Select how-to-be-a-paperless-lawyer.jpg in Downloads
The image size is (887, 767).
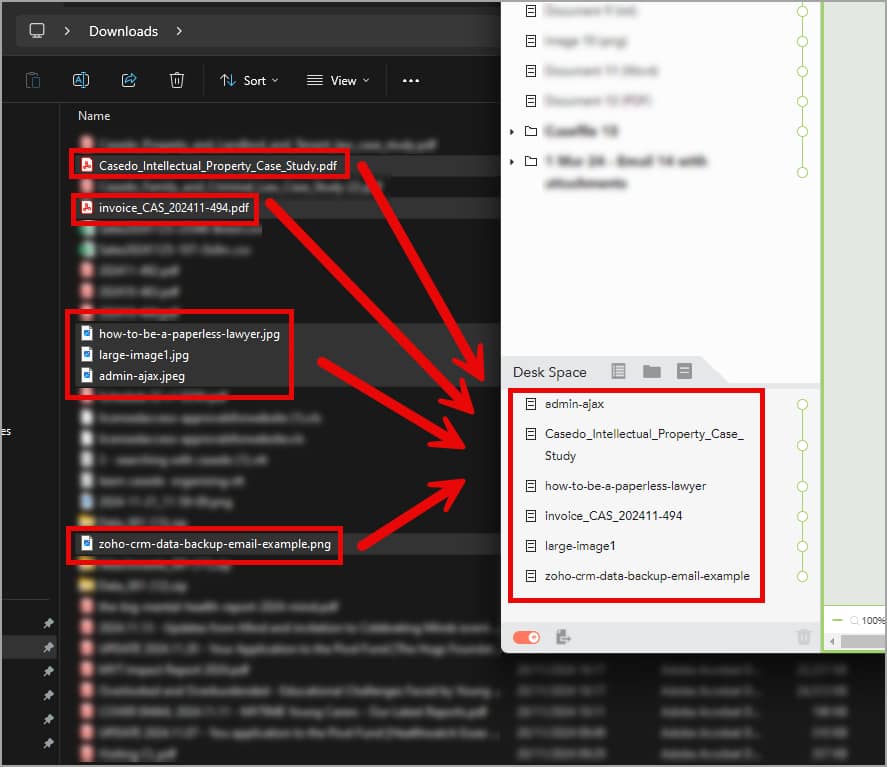(x=189, y=334)
